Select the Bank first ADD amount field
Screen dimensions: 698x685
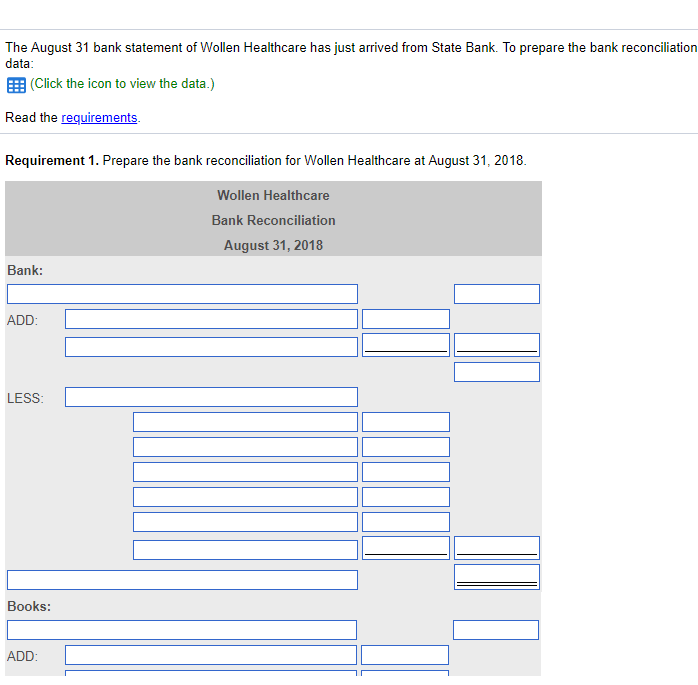pyautogui.click(x=406, y=319)
